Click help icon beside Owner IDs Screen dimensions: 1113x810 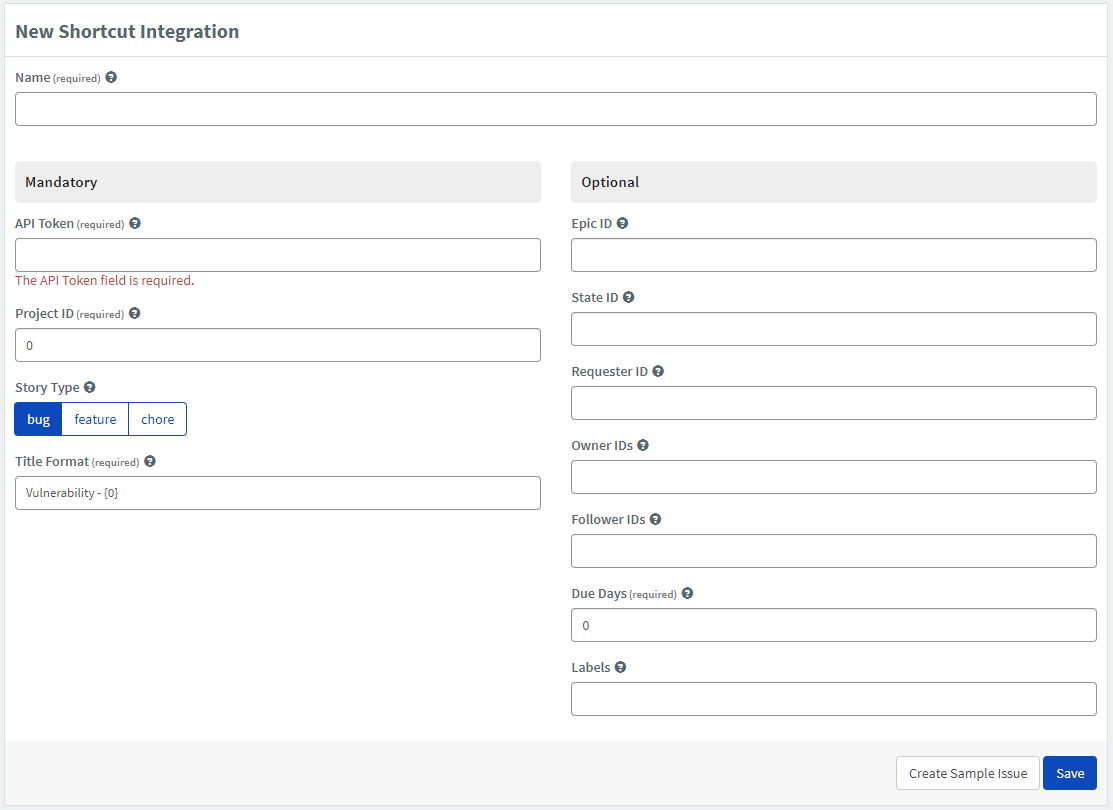642,445
